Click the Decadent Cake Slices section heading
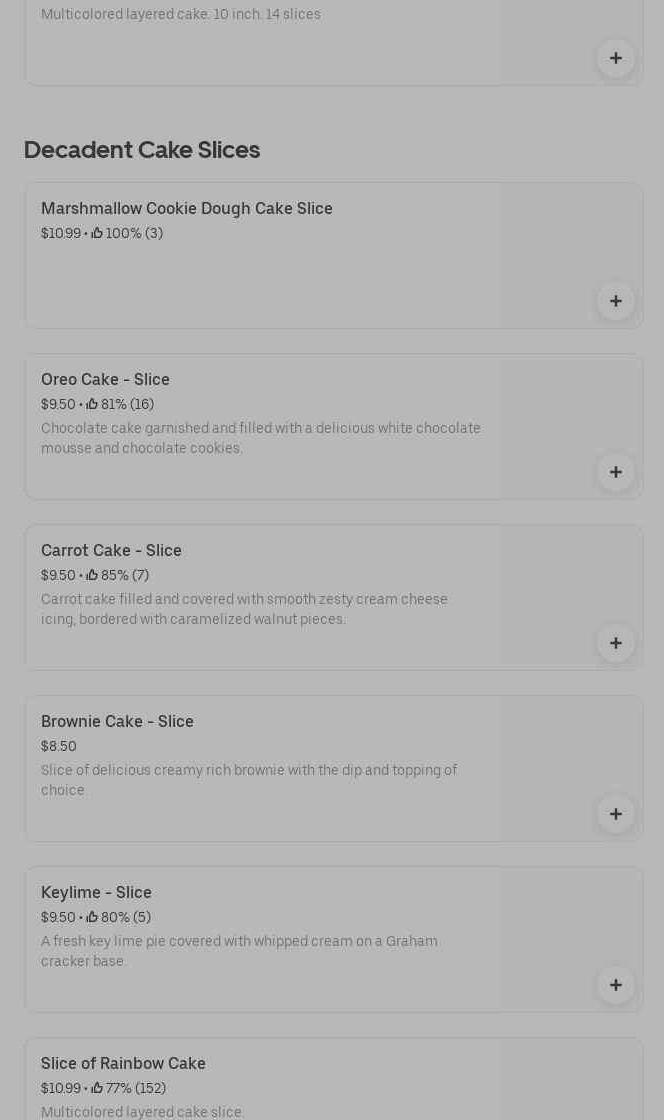Screen dimensions: 664x1120 (142, 150)
